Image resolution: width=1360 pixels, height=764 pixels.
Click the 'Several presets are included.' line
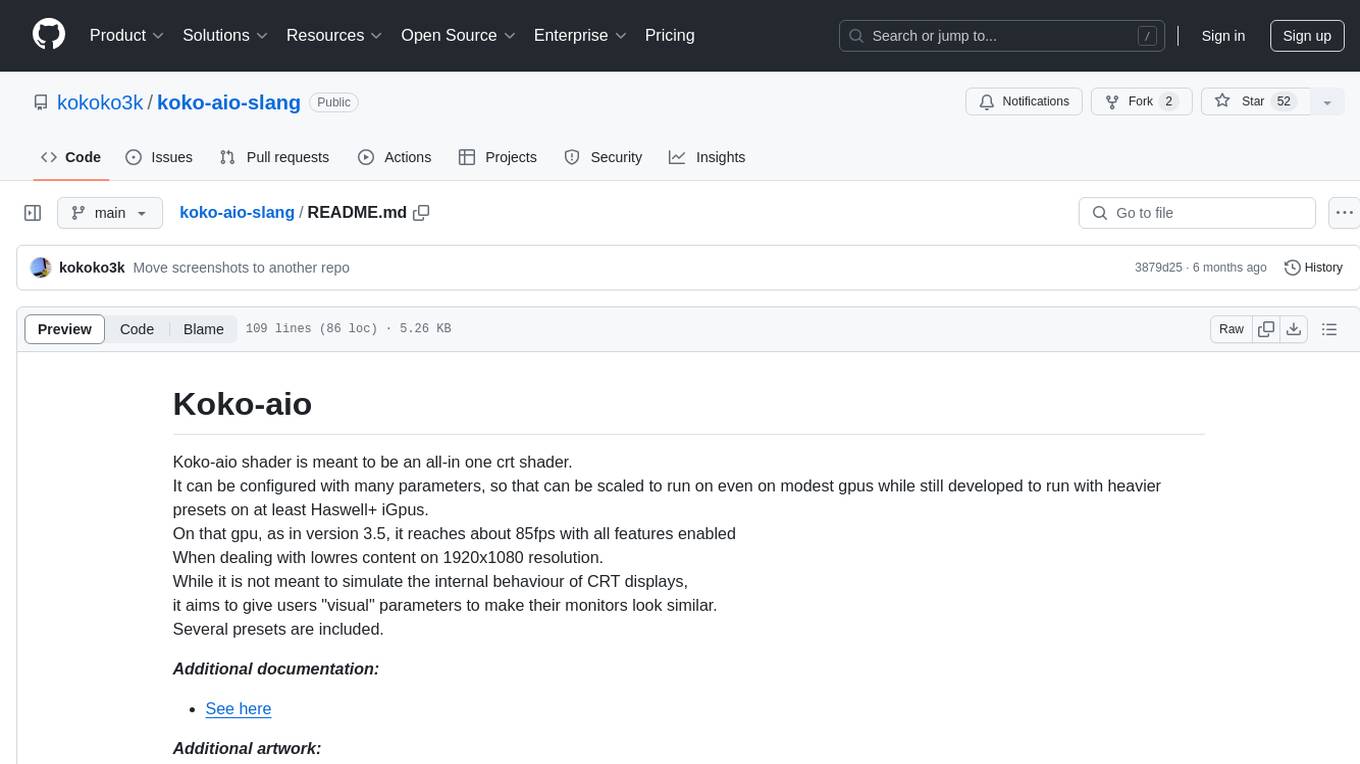point(278,629)
